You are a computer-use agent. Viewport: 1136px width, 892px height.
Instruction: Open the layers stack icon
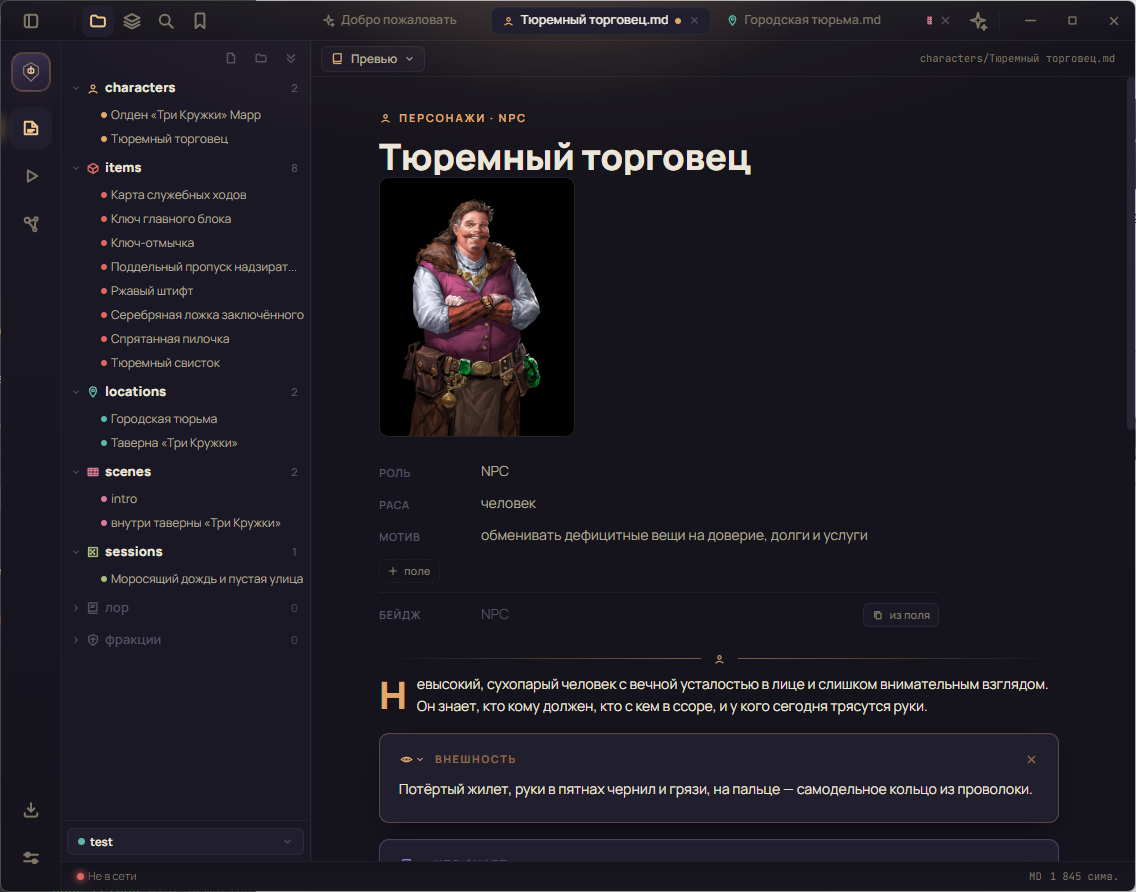(x=132, y=21)
